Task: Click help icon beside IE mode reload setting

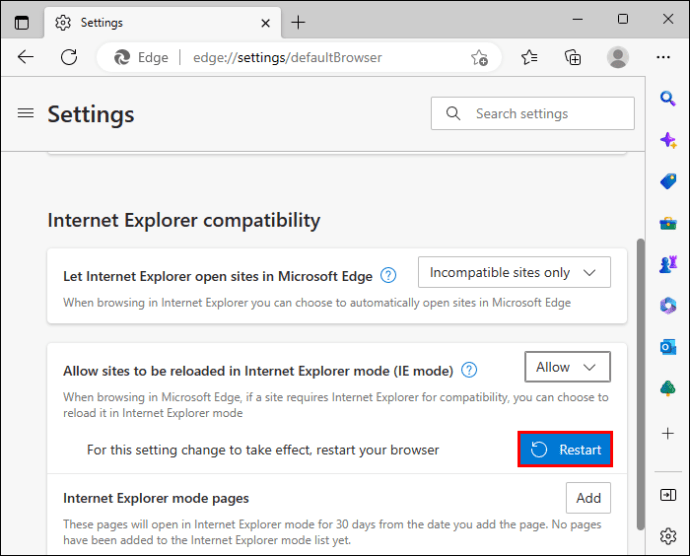Action: pos(469,370)
